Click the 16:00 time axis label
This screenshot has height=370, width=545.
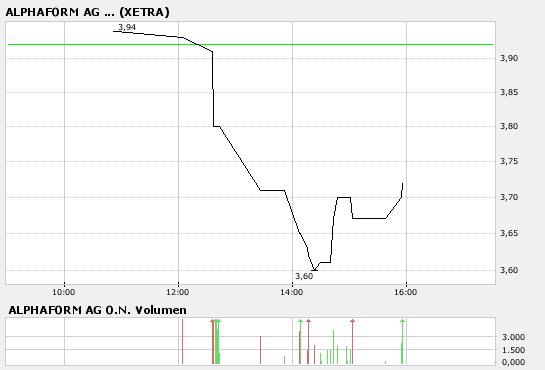406,292
